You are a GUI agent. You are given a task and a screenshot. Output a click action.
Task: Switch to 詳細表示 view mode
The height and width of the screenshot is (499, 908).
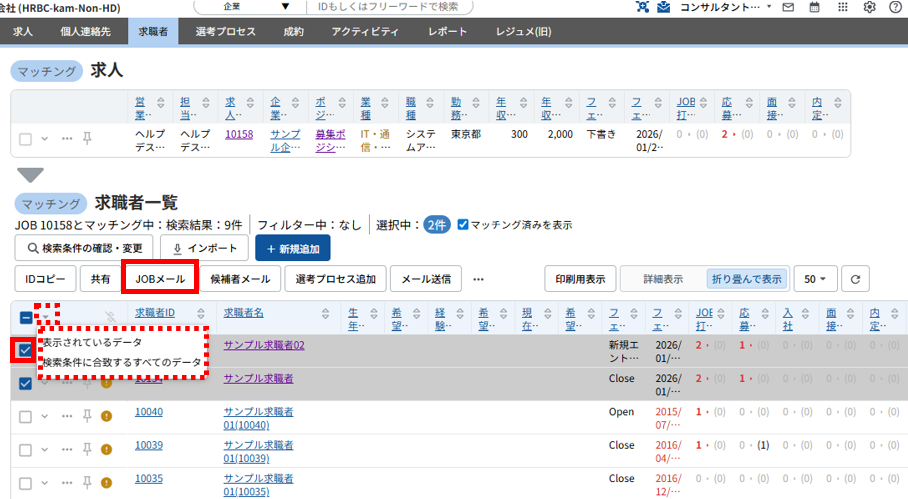(x=662, y=279)
